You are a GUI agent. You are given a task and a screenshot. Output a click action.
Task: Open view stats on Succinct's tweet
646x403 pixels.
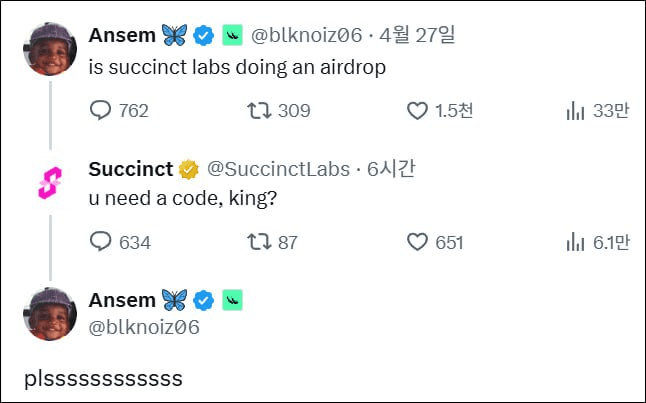tap(575, 241)
